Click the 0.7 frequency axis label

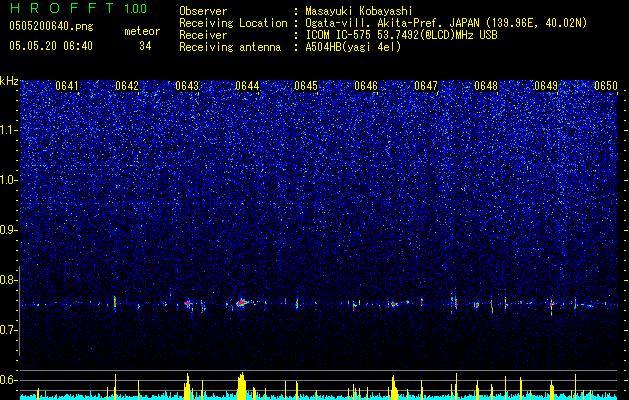(8, 330)
